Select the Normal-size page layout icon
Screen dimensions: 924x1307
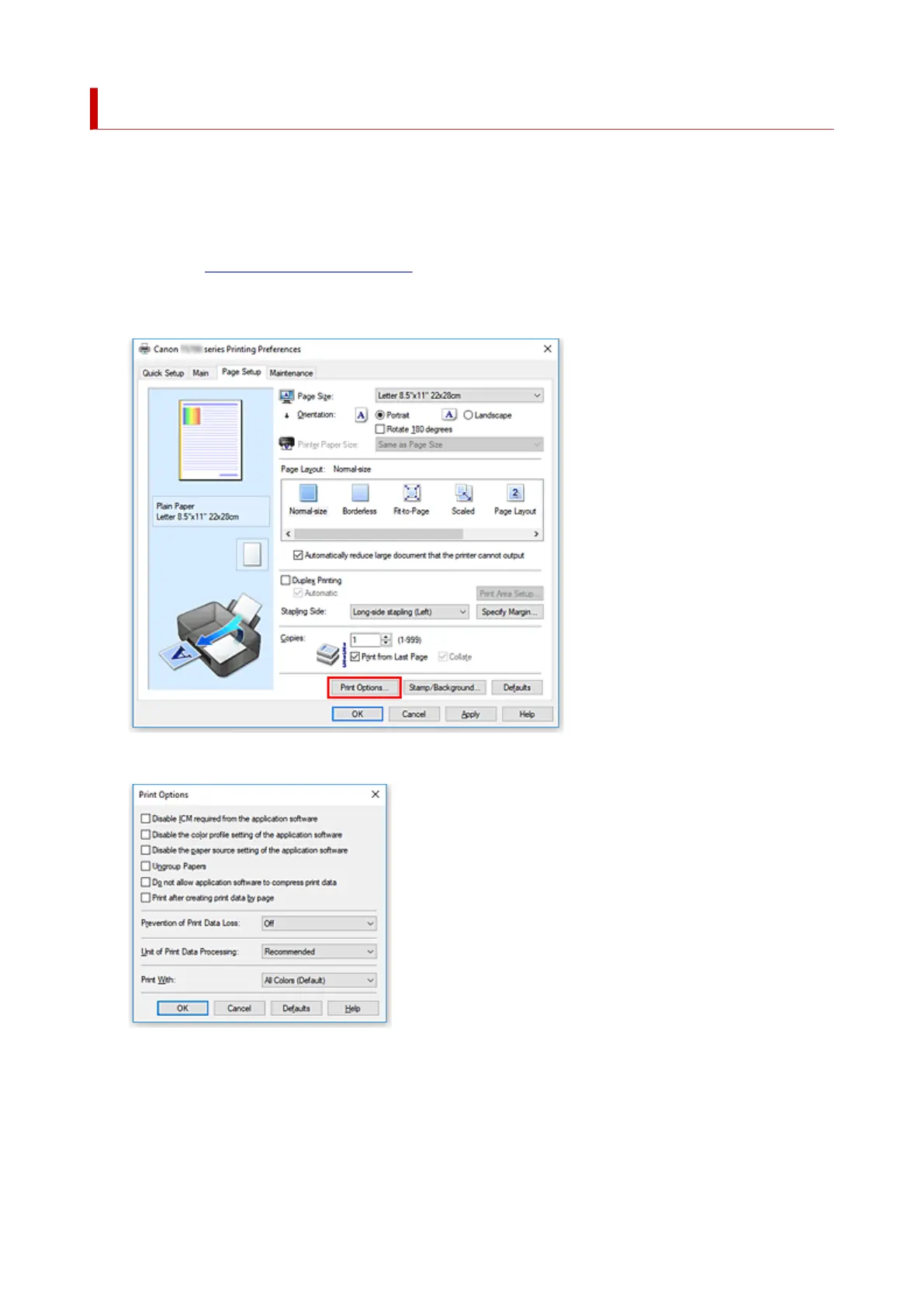(308, 493)
